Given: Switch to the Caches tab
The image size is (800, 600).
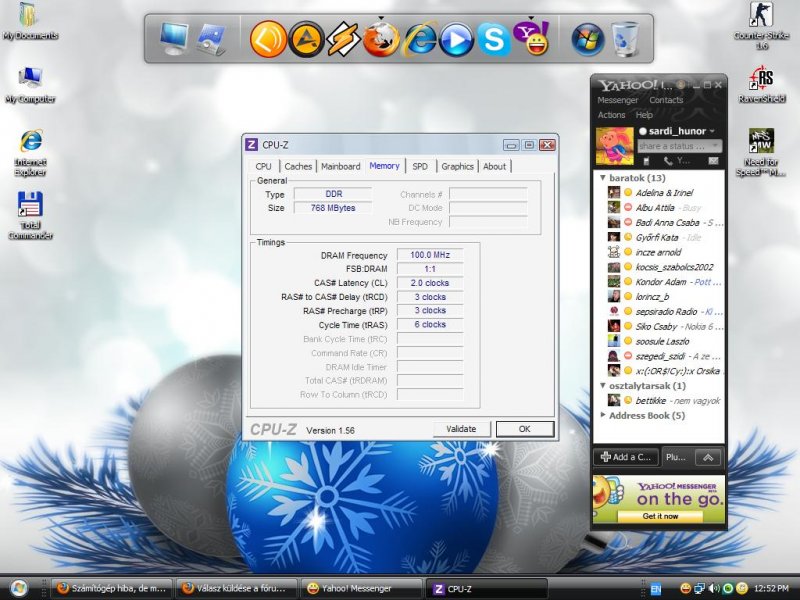Looking at the screenshot, I should [298, 166].
